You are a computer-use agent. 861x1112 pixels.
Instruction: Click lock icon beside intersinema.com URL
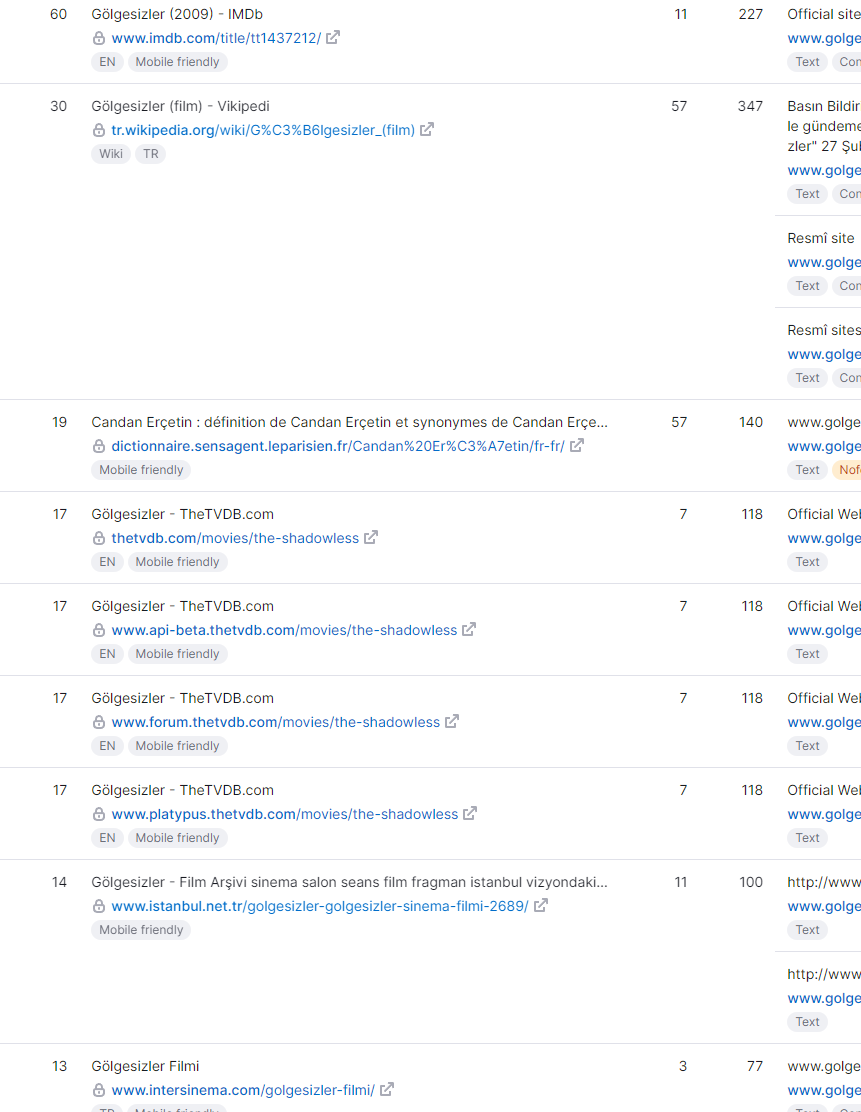pyautogui.click(x=99, y=1090)
